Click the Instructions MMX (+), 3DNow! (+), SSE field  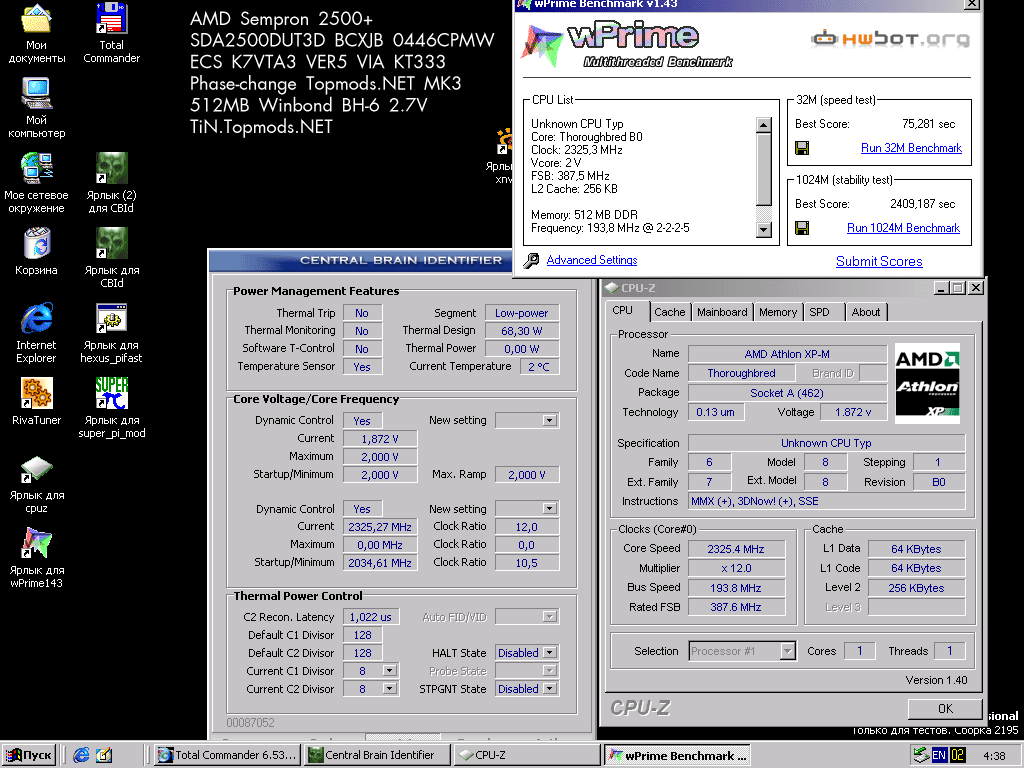pos(827,502)
